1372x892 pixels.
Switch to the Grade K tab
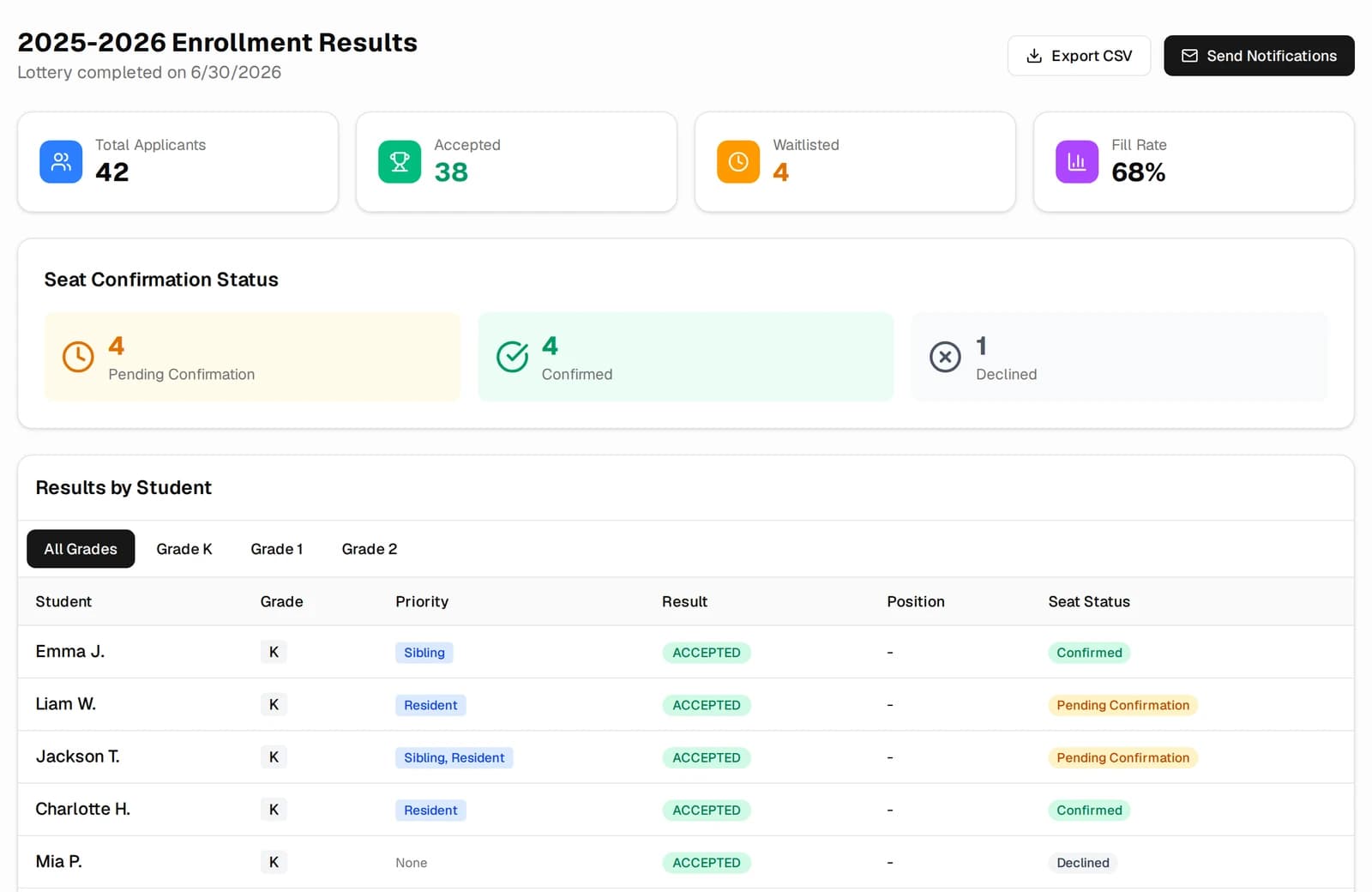[x=184, y=549]
